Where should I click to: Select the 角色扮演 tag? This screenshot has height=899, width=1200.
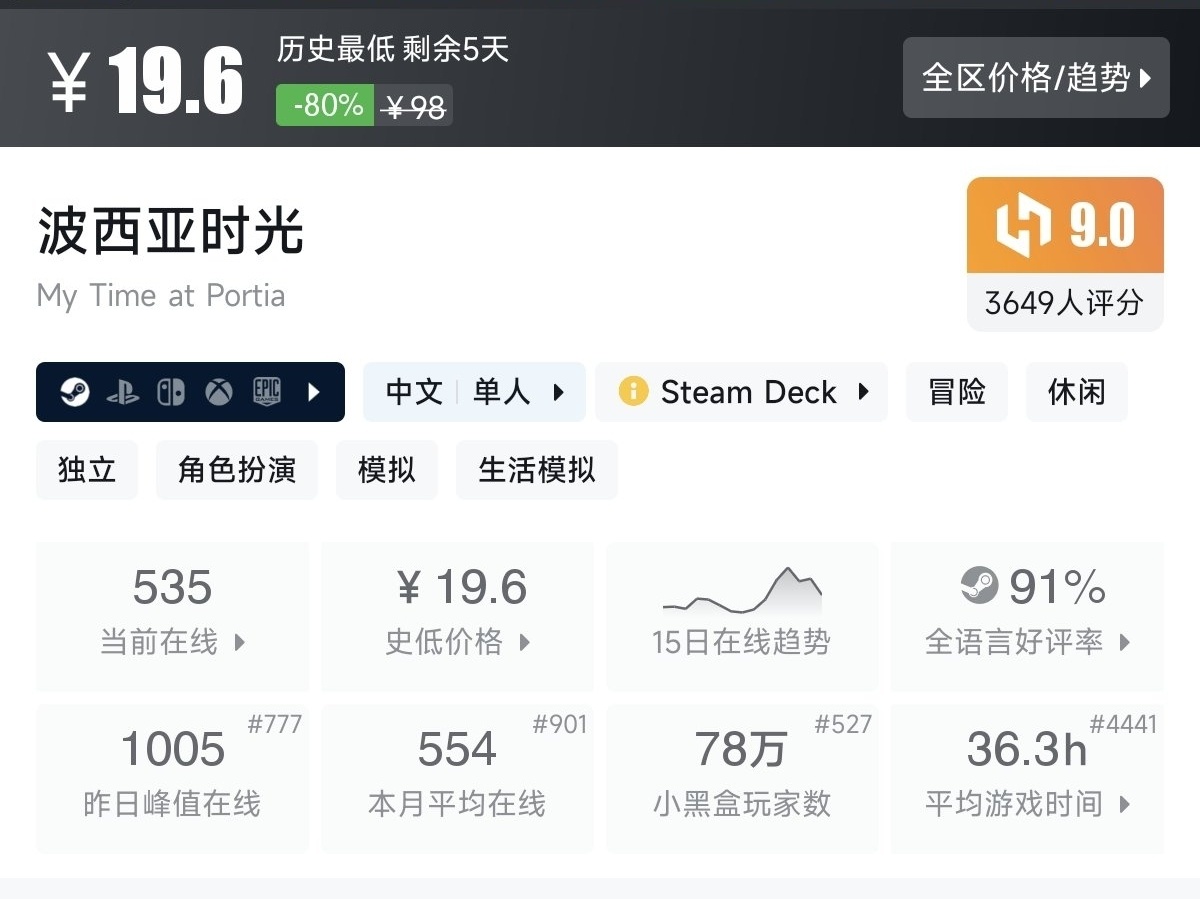(237, 470)
